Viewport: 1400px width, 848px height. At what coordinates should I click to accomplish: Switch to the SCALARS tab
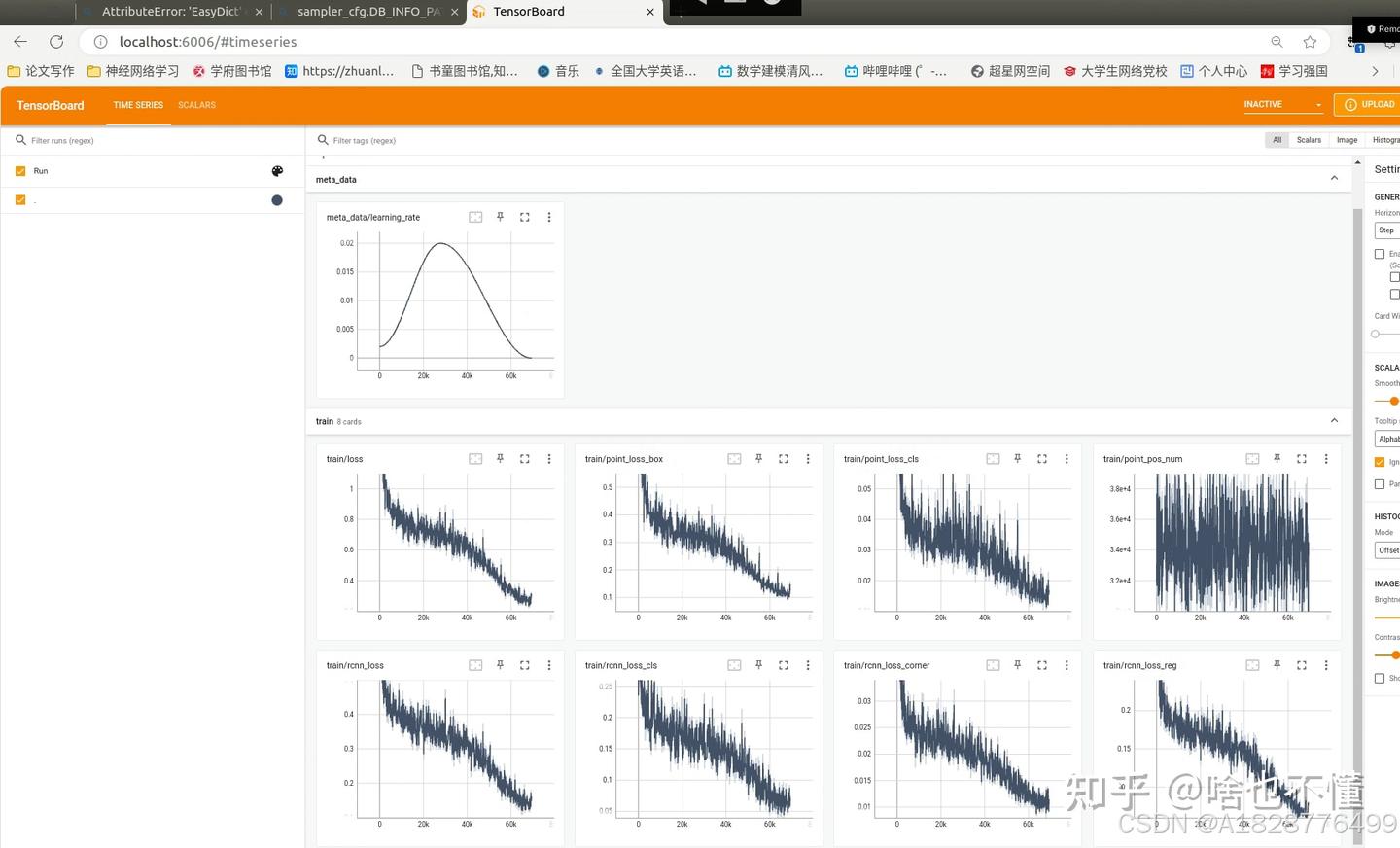(x=197, y=105)
